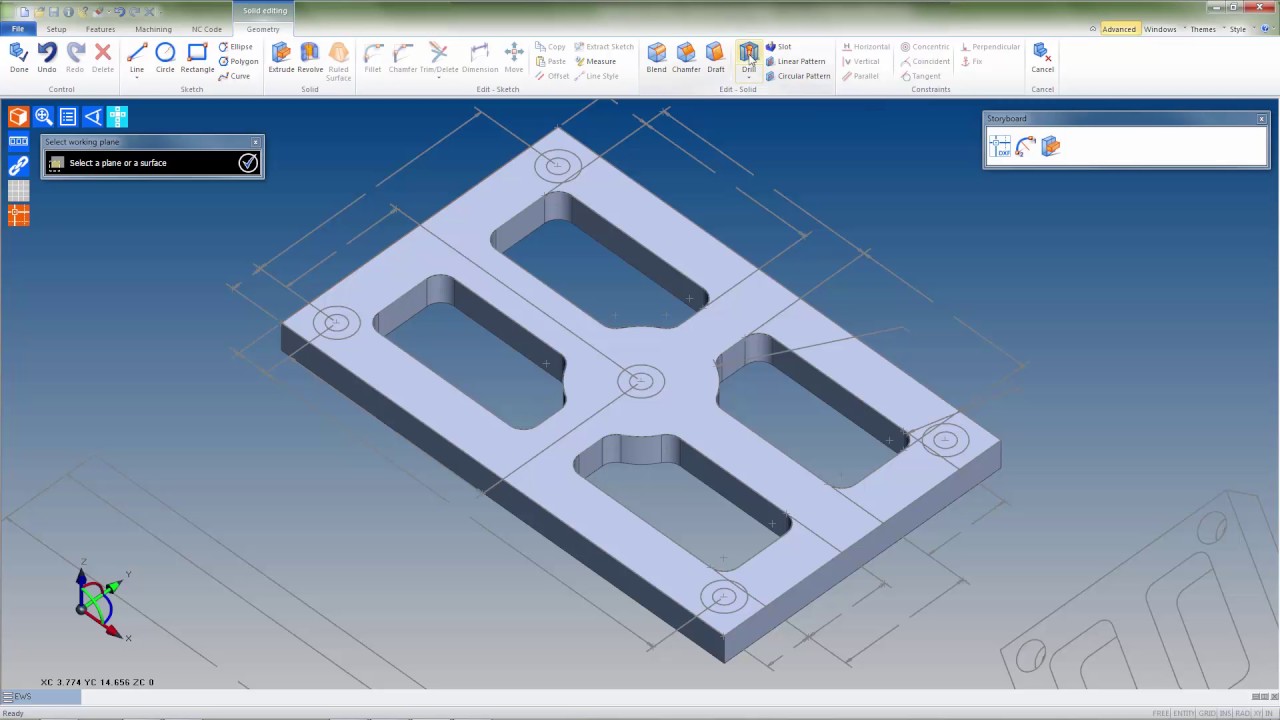Screen dimensions: 1280x720
Task: Toggle the orange snap grid icon
Action: coord(18,214)
